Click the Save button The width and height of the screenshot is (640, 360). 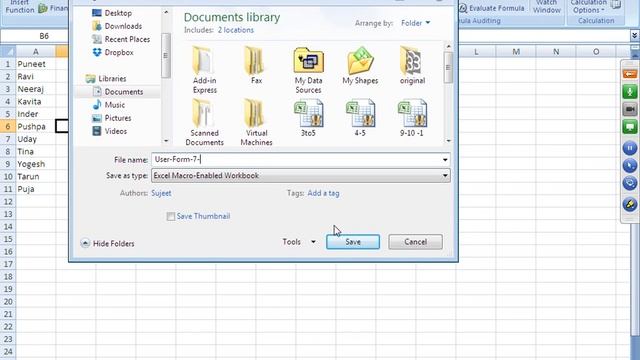coord(353,242)
